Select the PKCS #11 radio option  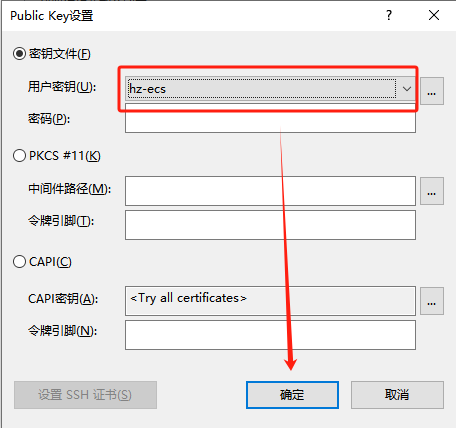click(19, 156)
